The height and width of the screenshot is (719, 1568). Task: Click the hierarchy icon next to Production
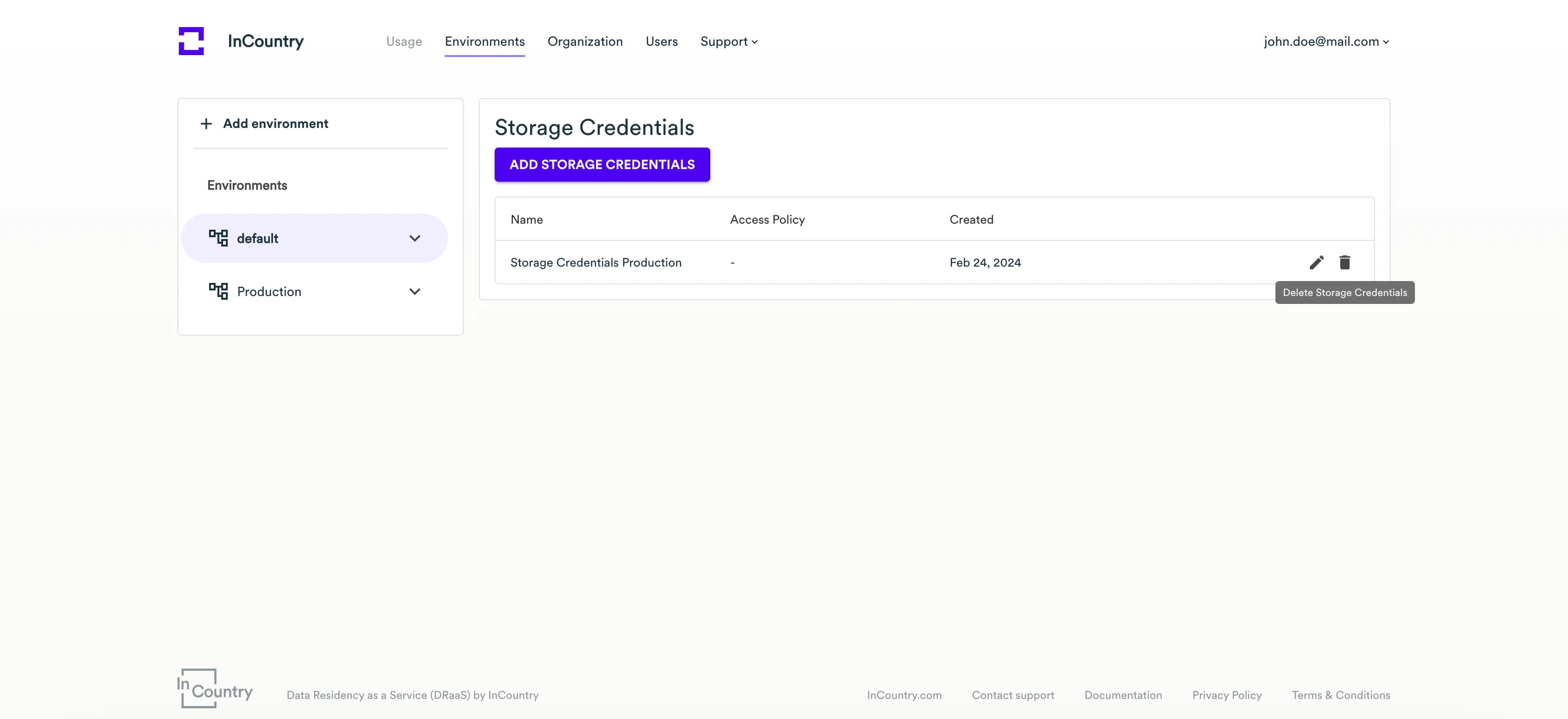click(218, 291)
